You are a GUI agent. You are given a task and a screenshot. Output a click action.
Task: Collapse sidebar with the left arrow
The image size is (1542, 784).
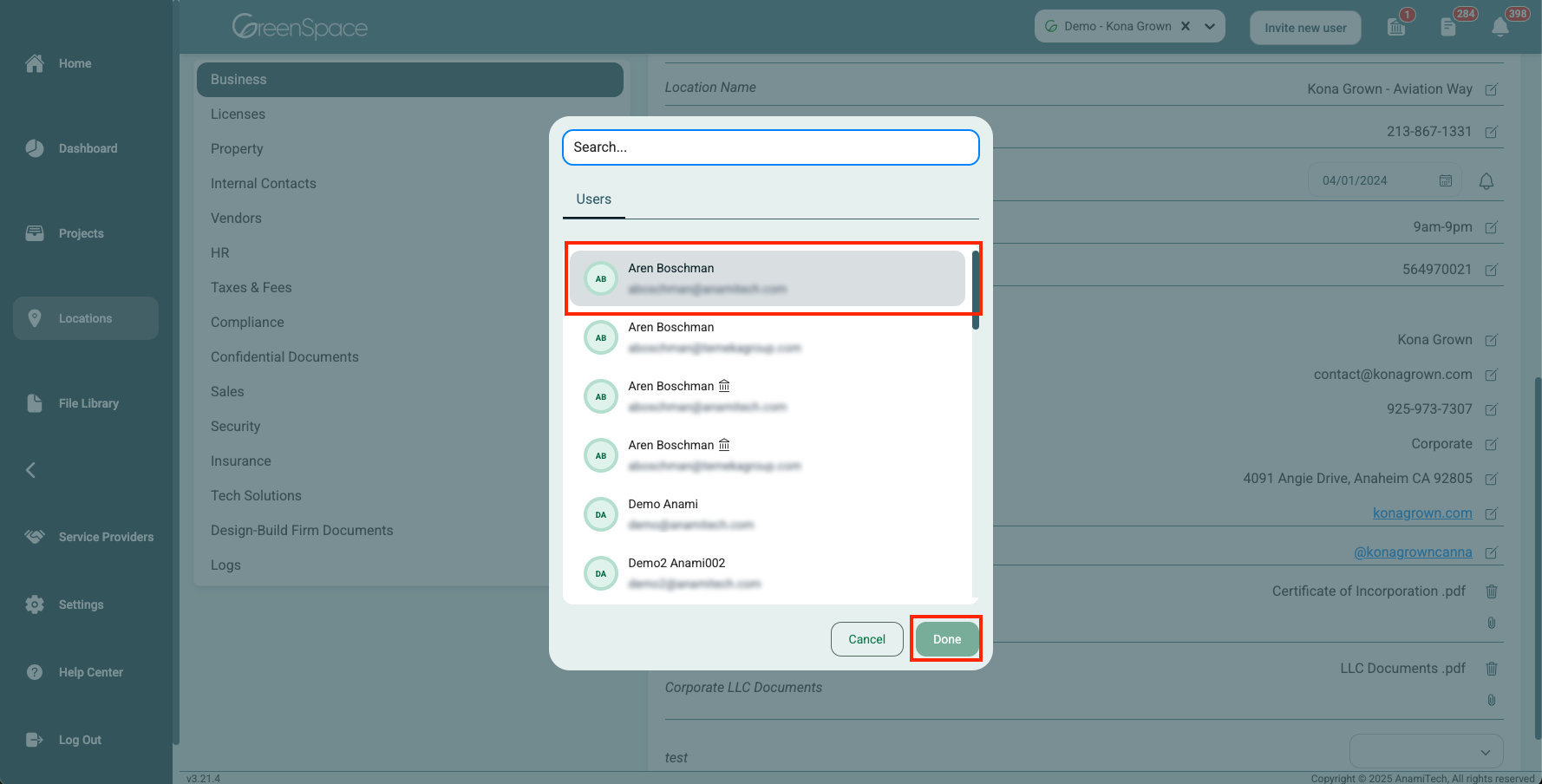point(31,470)
